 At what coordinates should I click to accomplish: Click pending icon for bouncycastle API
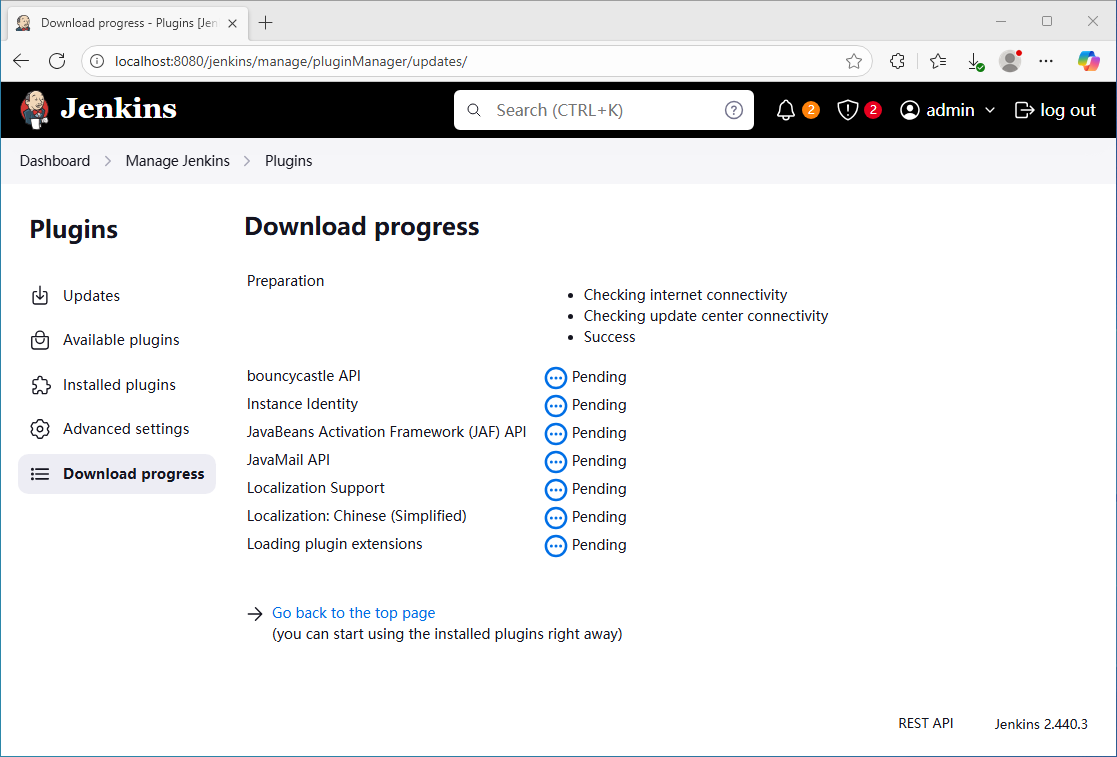click(x=556, y=377)
